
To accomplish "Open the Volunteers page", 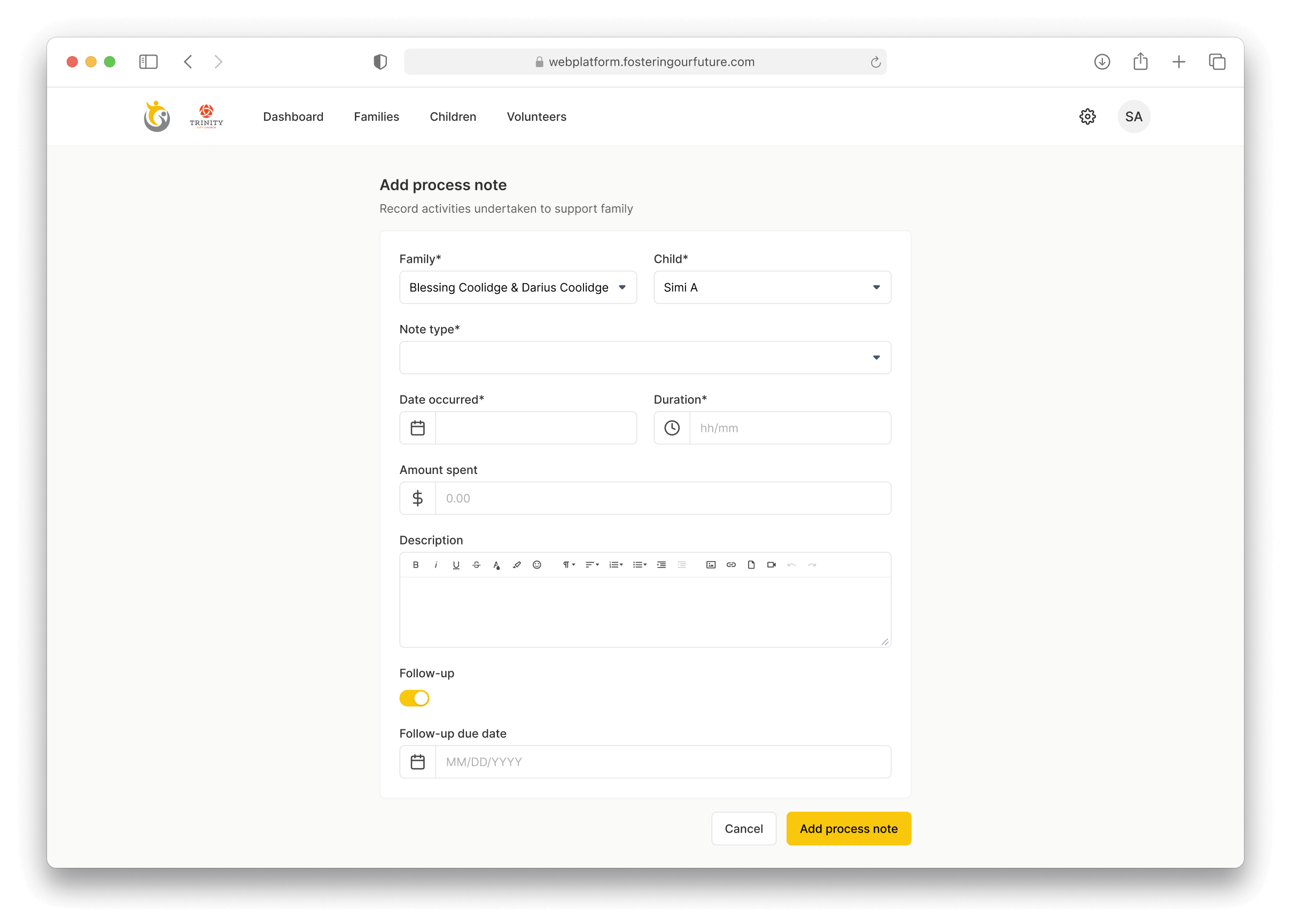I will point(536,117).
